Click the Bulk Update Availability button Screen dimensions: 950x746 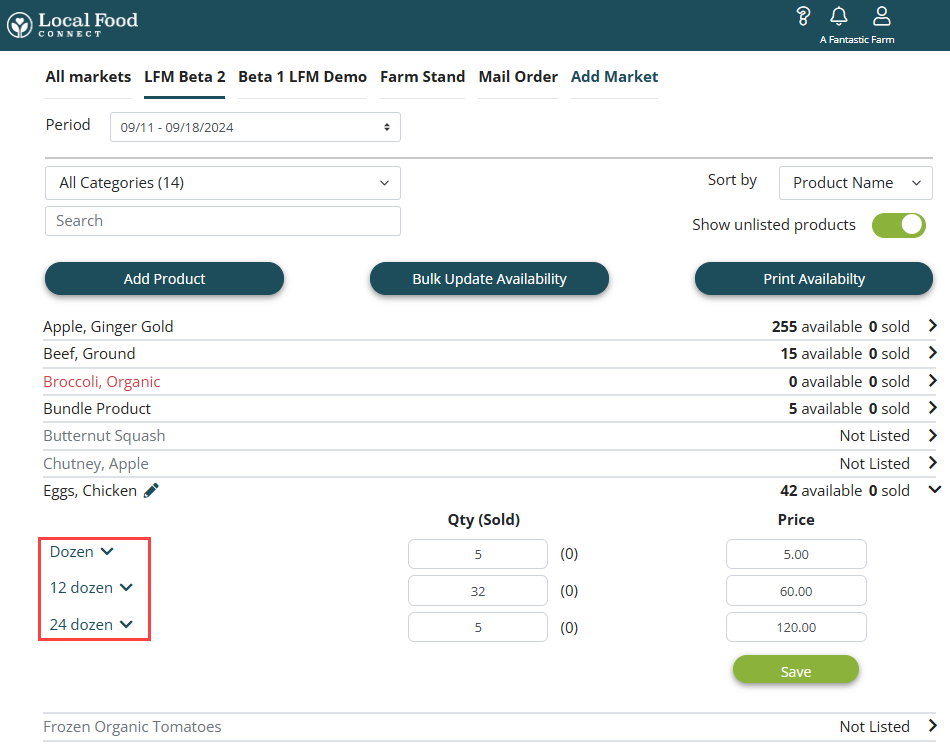[489, 279]
